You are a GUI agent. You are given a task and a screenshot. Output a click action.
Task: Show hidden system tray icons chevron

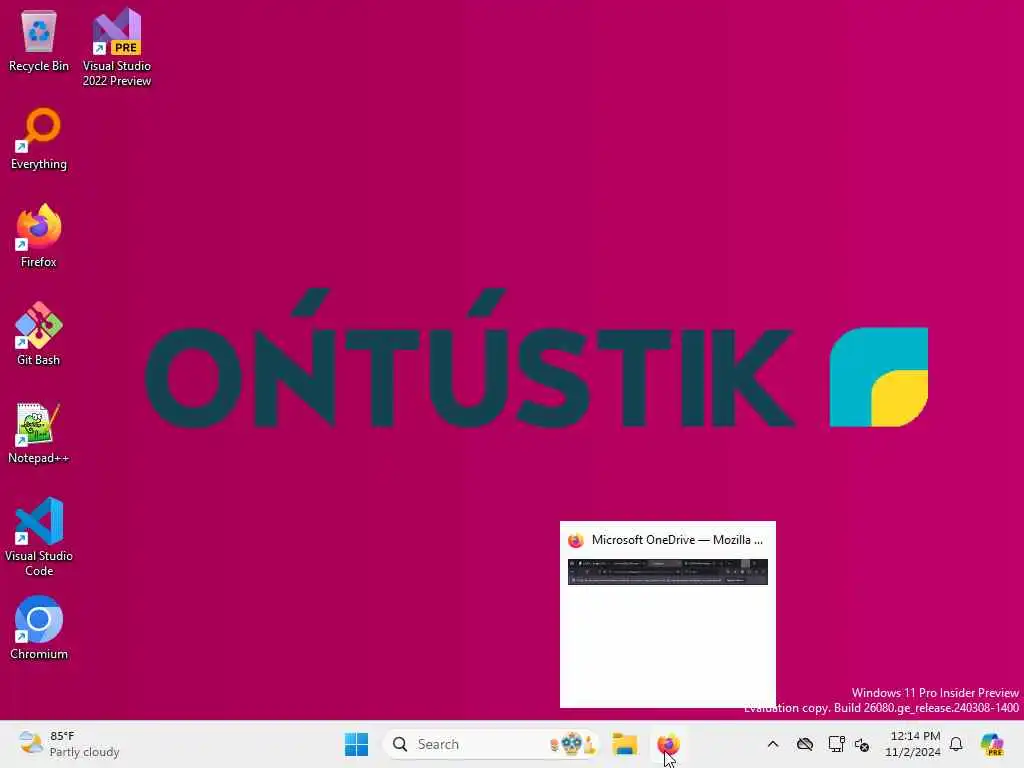click(773, 744)
